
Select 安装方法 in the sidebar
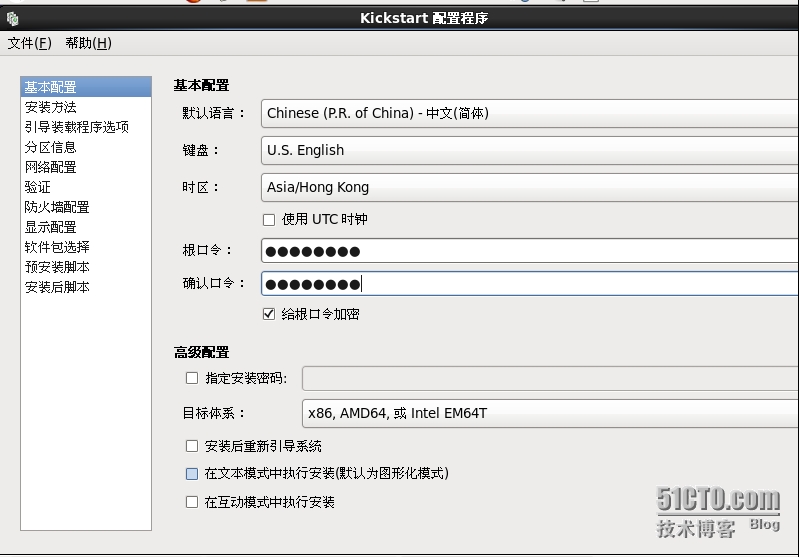click(x=86, y=107)
